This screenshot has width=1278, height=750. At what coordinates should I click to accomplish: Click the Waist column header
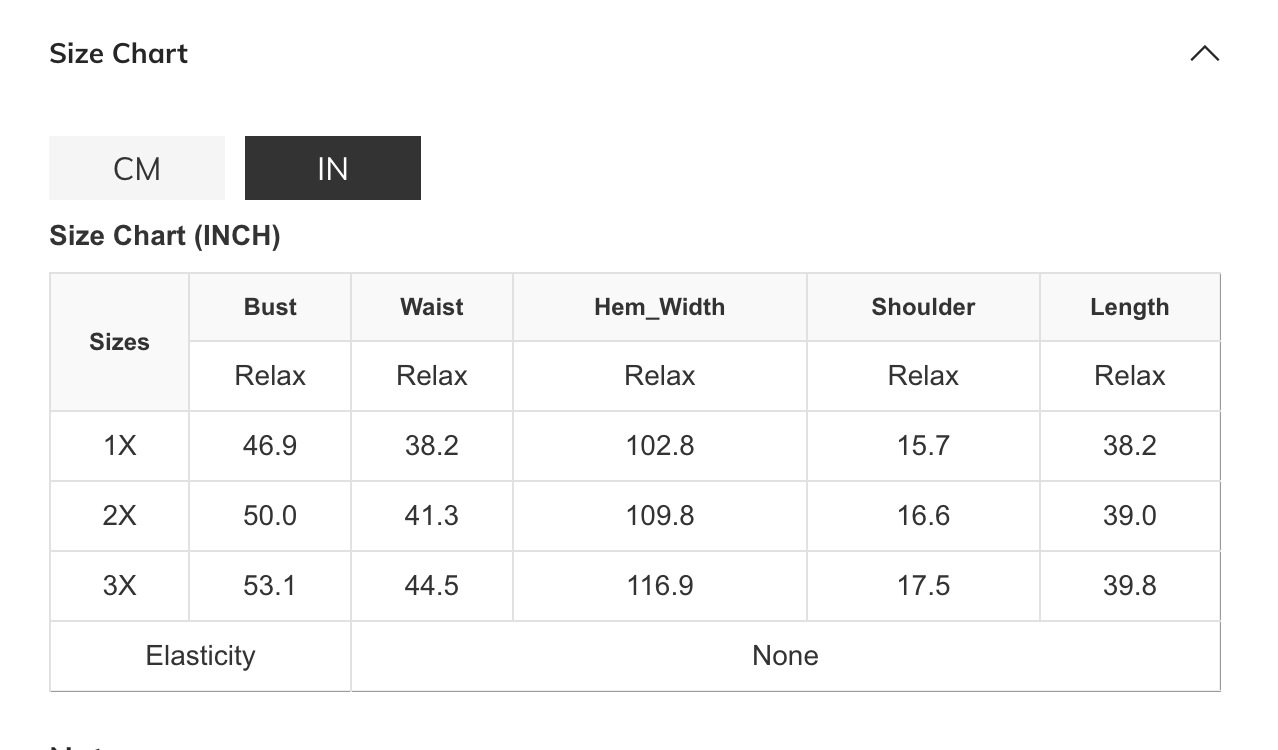(432, 307)
